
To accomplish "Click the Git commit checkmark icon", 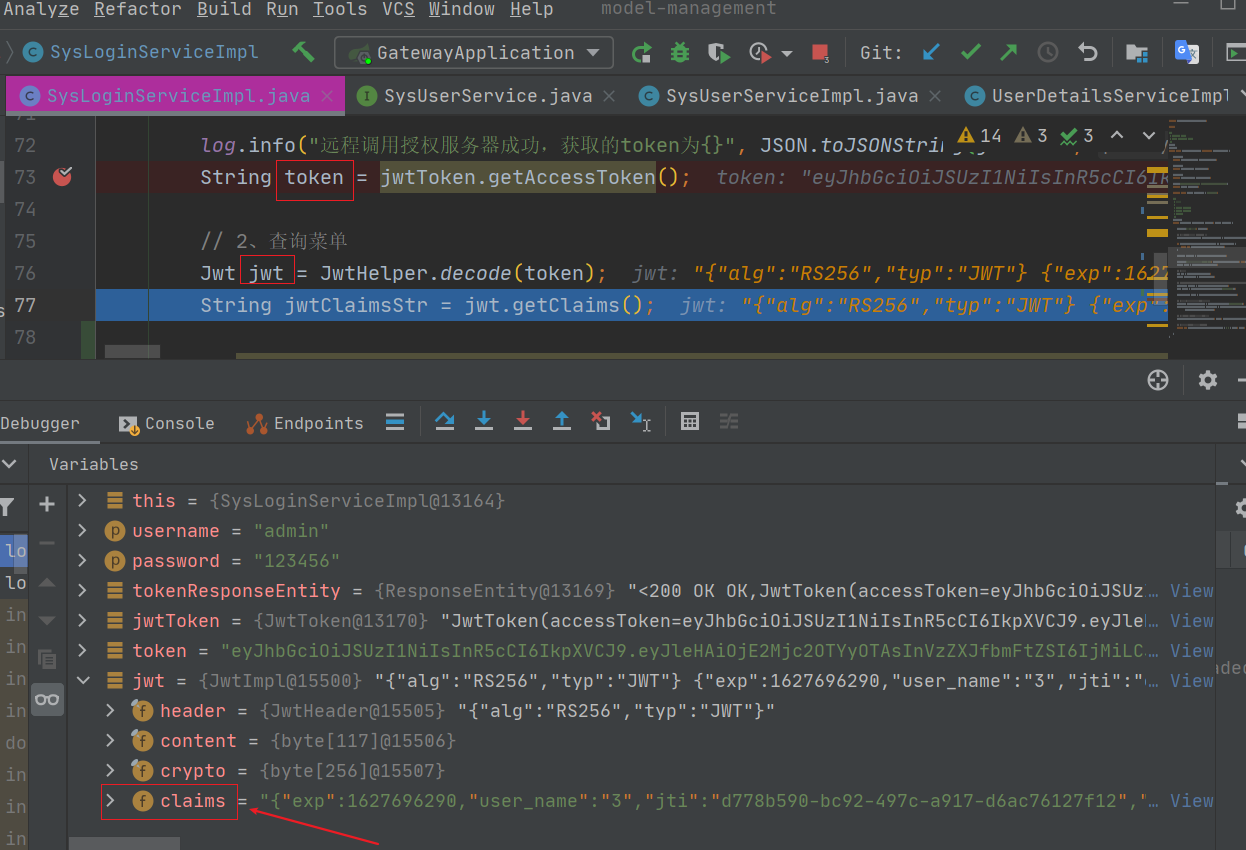I will coord(970,52).
